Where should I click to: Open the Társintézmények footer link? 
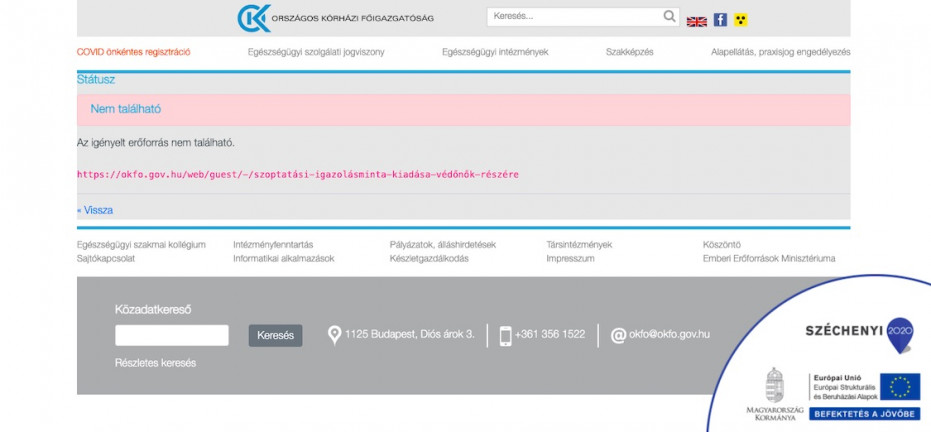(x=580, y=244)
